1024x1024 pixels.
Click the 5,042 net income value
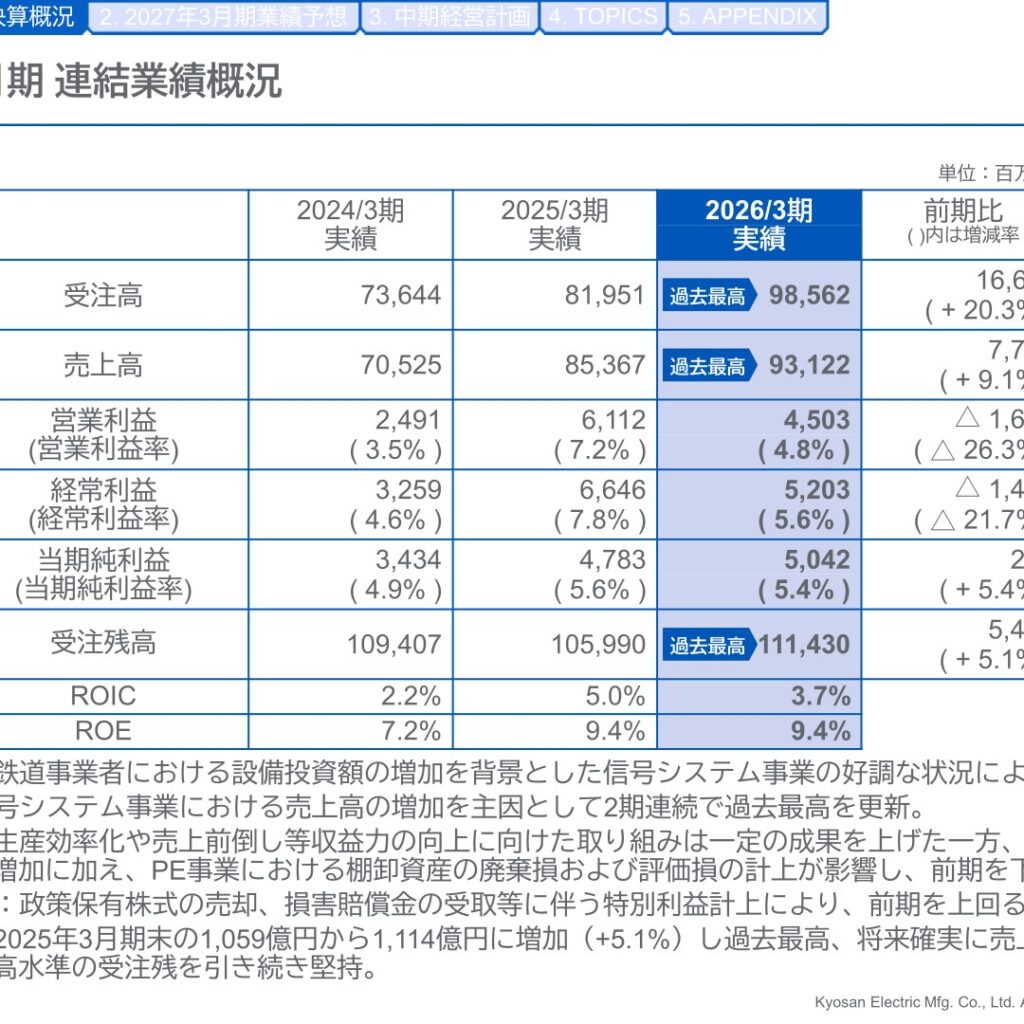pos(817,560)
